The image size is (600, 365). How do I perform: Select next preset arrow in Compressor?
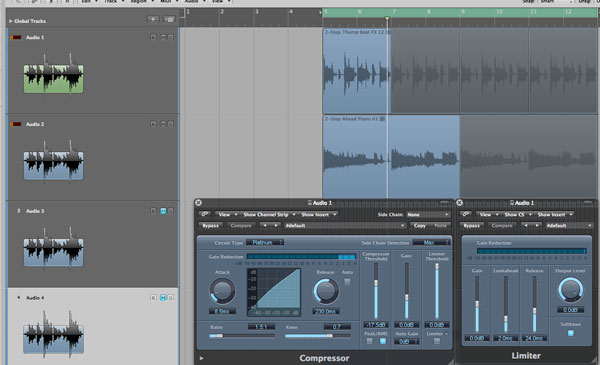pyautogui.click(x=276, y=225)
